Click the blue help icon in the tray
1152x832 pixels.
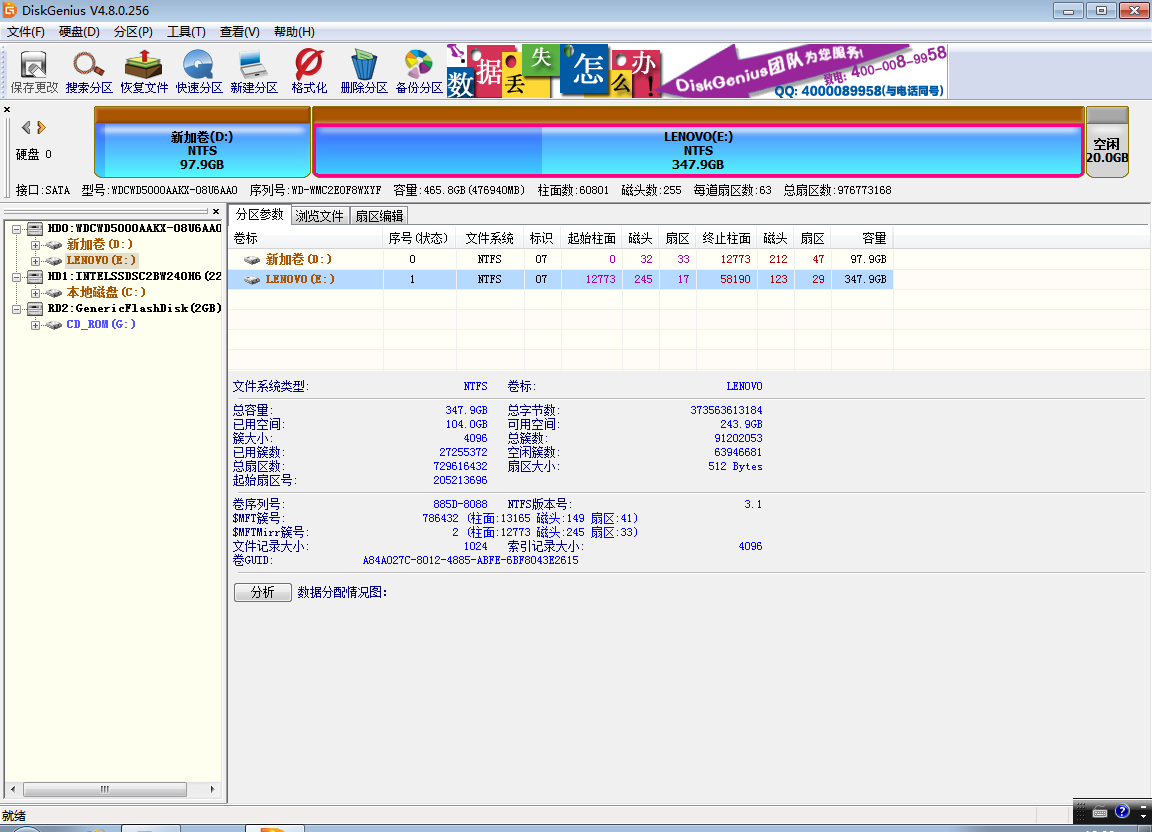pos(1122,811)
